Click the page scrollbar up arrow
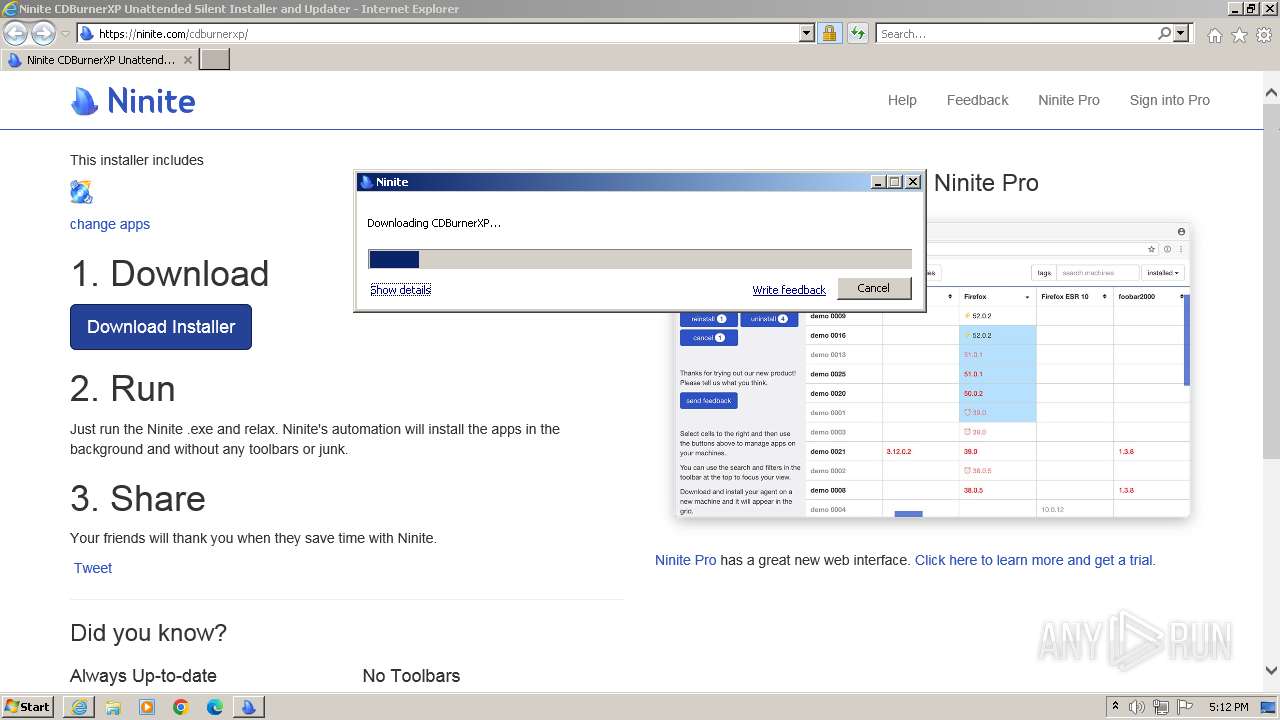 tap(1271, 93)
